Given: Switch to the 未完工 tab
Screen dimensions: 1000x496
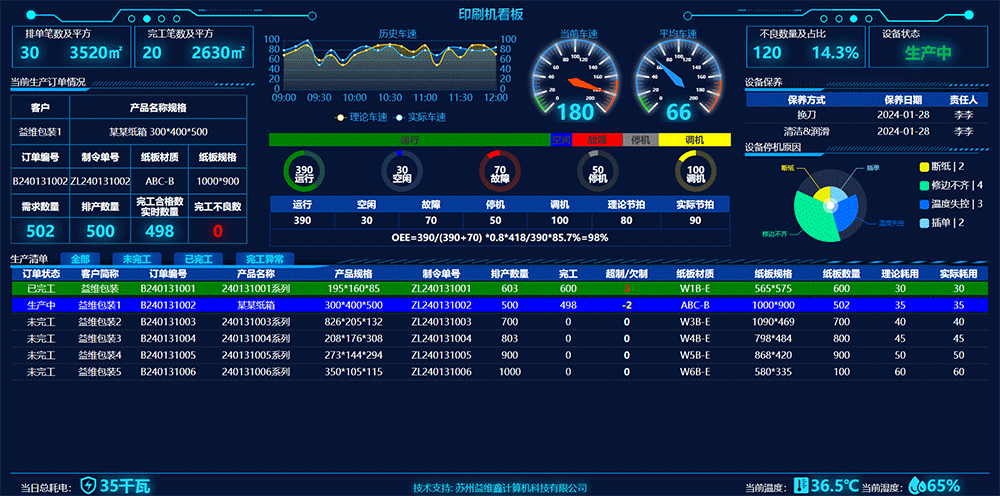Looking at the screenshot, I should point(138,259).
